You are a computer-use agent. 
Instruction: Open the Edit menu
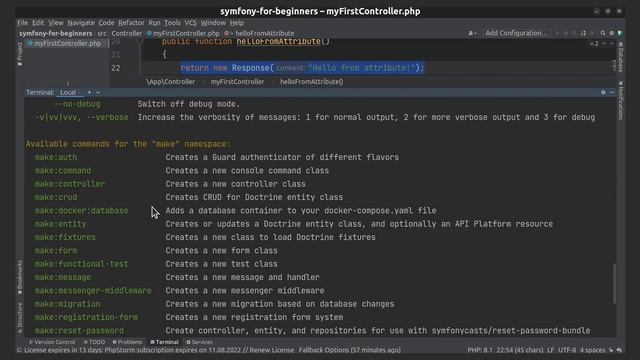(x=38, y=23)
